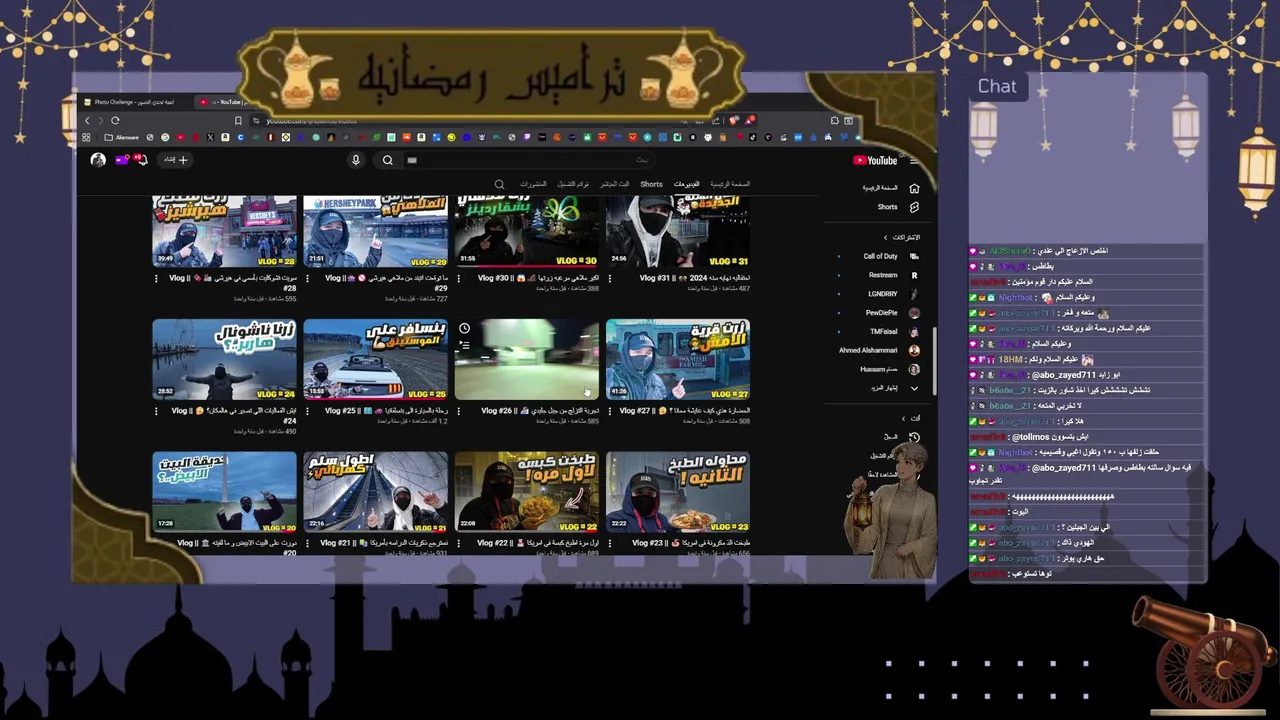Play the VLOG #31 video thumbnail
This screenshot has width=1280, height=720.
(x=678, y=232)
